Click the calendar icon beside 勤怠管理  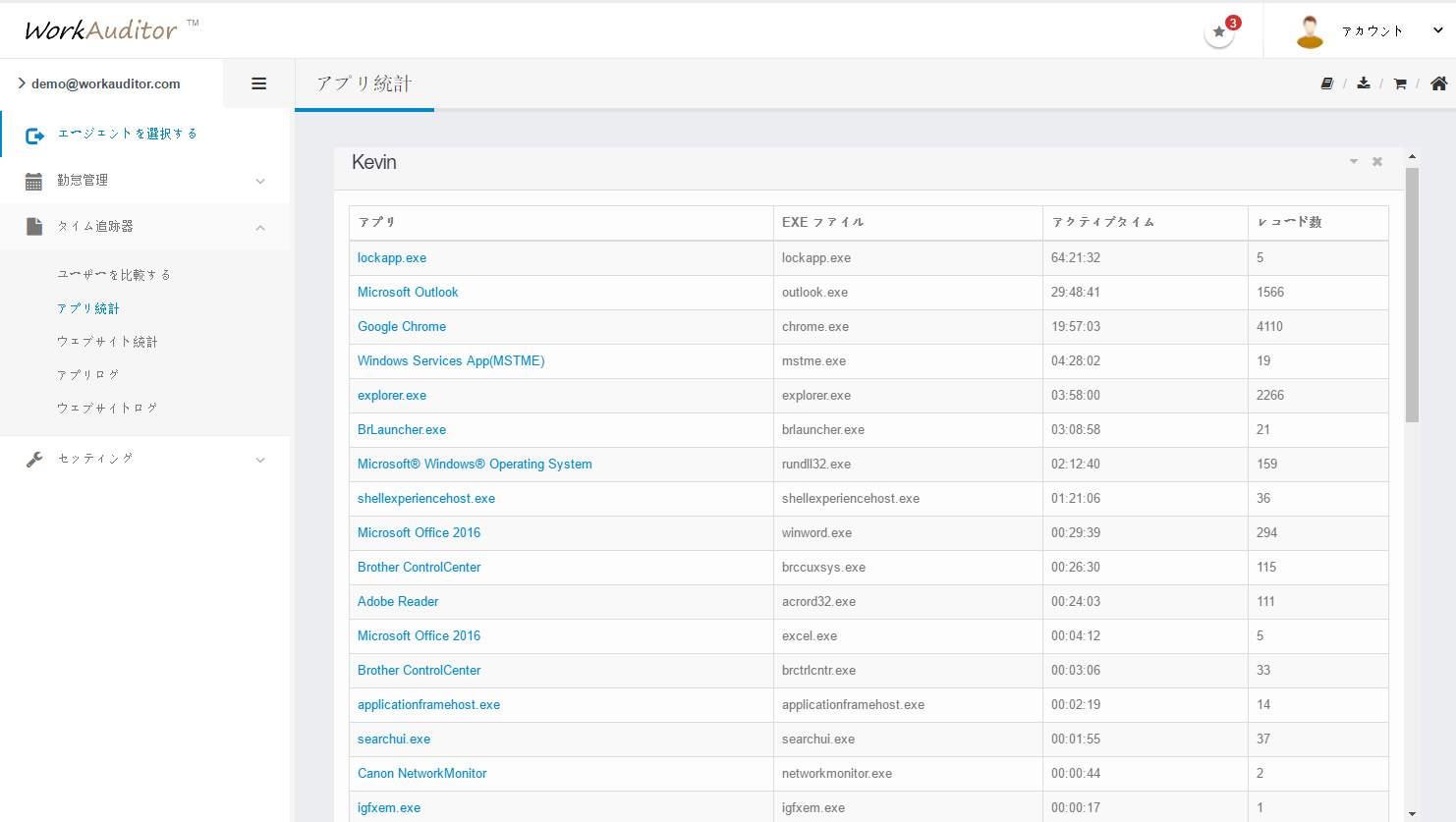point(34,181)
